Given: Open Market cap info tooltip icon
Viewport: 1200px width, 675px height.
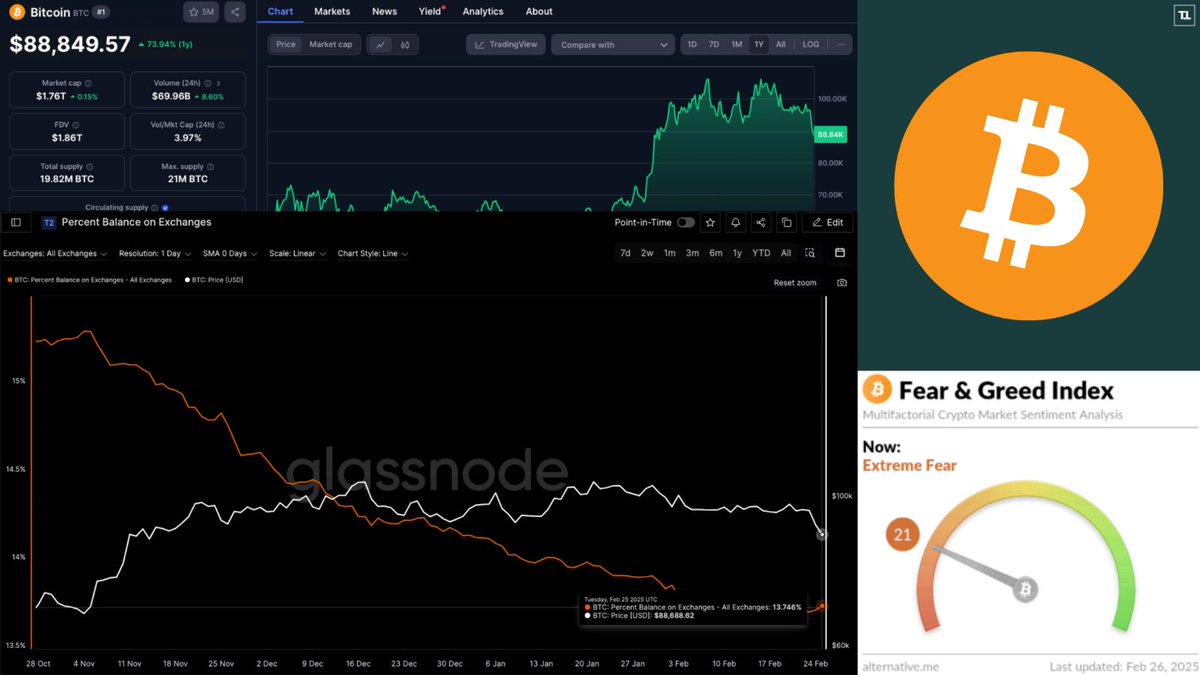Looking at the screenshot, I should click(x=88, y=84).
